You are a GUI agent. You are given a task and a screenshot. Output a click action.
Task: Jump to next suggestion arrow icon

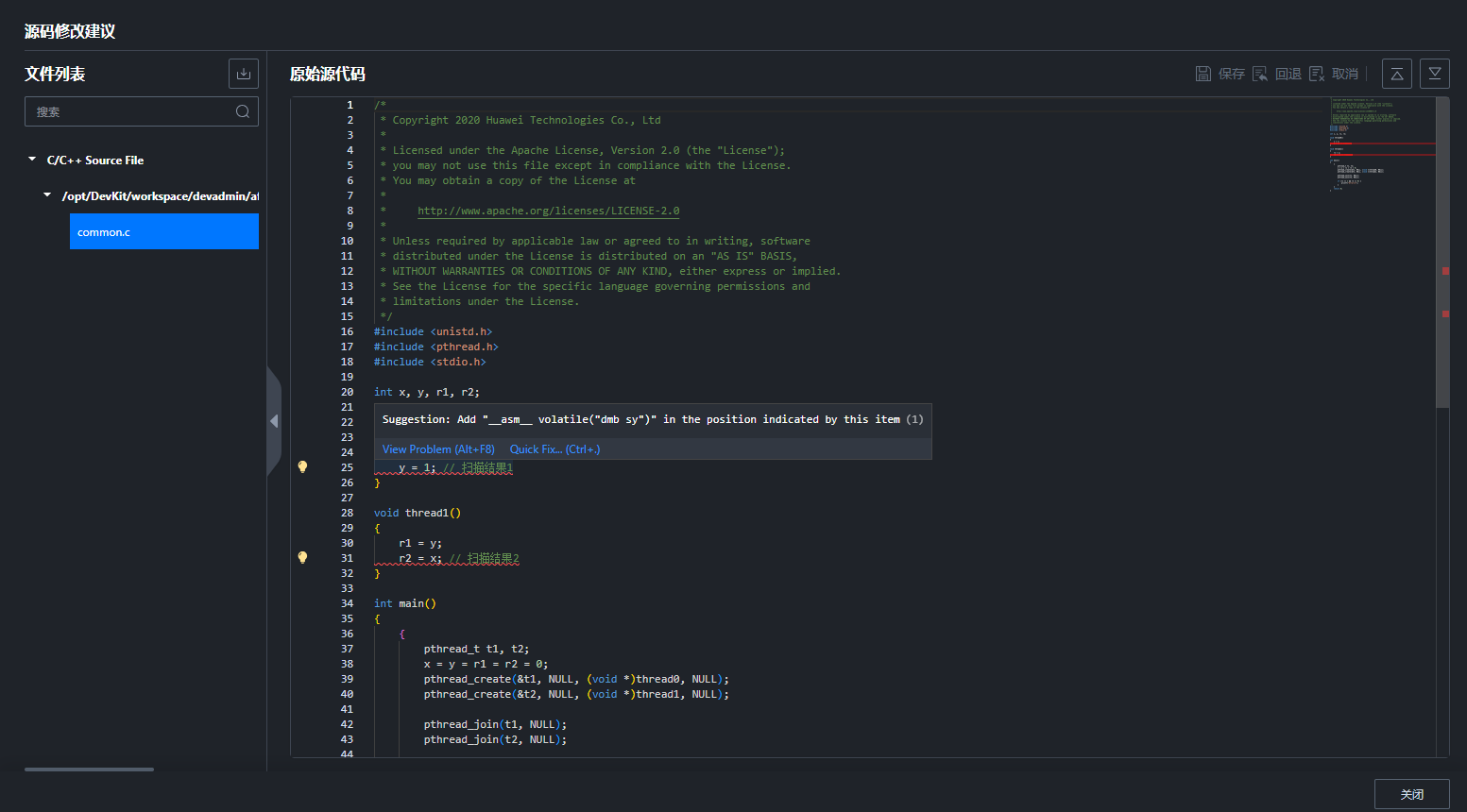[1435, 74]
